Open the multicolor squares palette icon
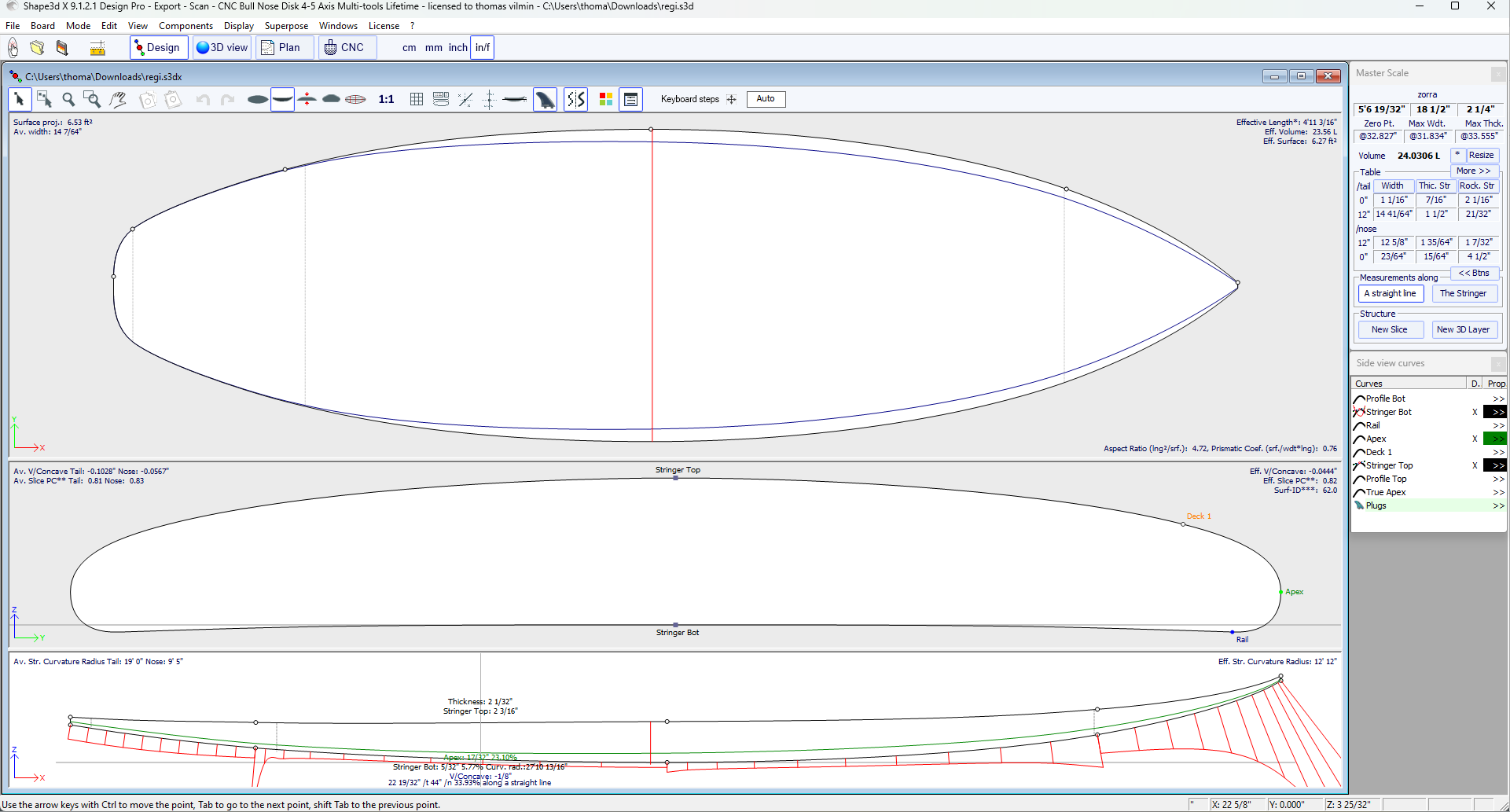 pos(605,100)
